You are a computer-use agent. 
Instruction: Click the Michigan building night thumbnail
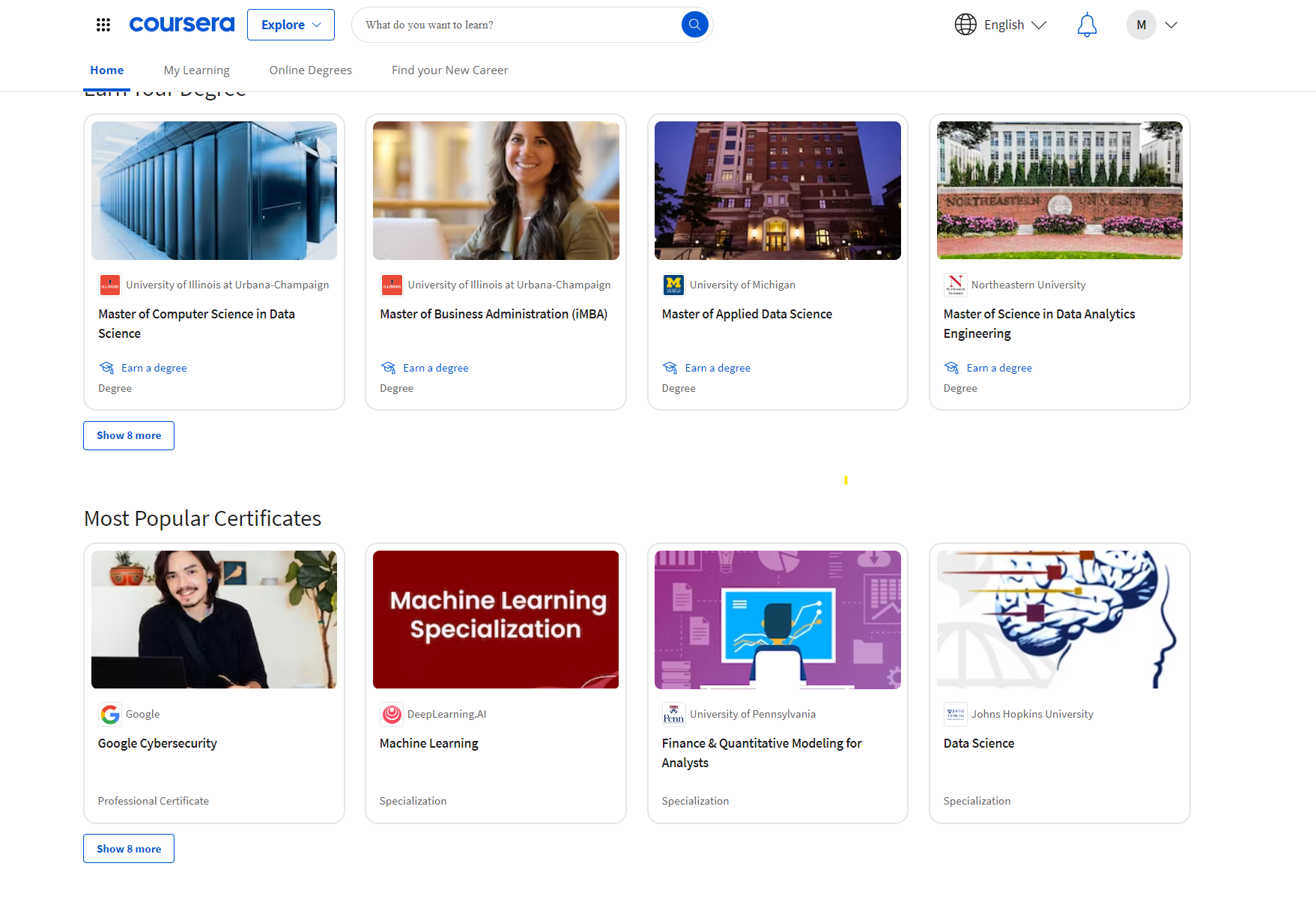pyautogui.click(x=777, y=190)
